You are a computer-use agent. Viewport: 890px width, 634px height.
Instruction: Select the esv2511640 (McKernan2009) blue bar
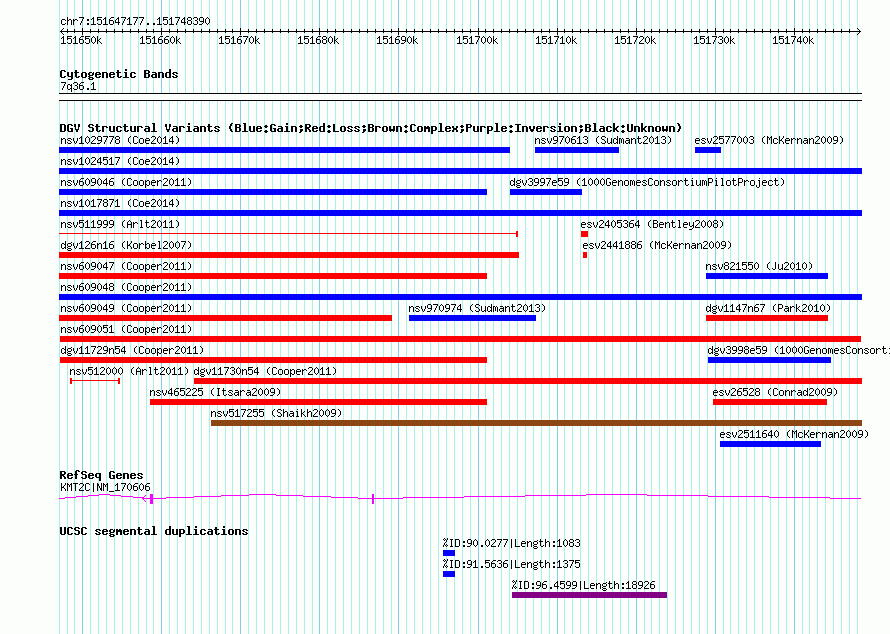tap(770, 444)
